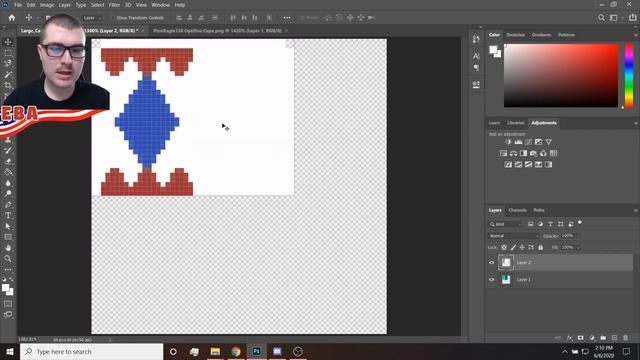Open the Adjustments panel flyout menu
This screenshot has height=360, width=640.
tap(636, 123)
